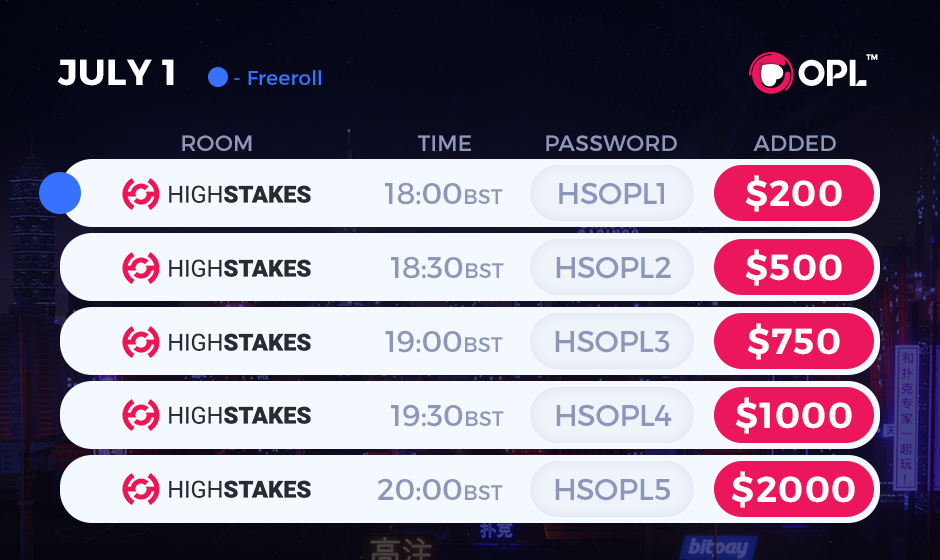Click the blue freeroll dot beside the first row

pyautogui.click(x=60, y=193)
